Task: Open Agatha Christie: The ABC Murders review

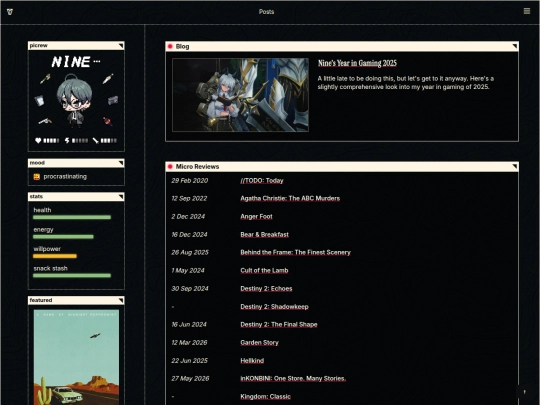Action: [290, 199]
